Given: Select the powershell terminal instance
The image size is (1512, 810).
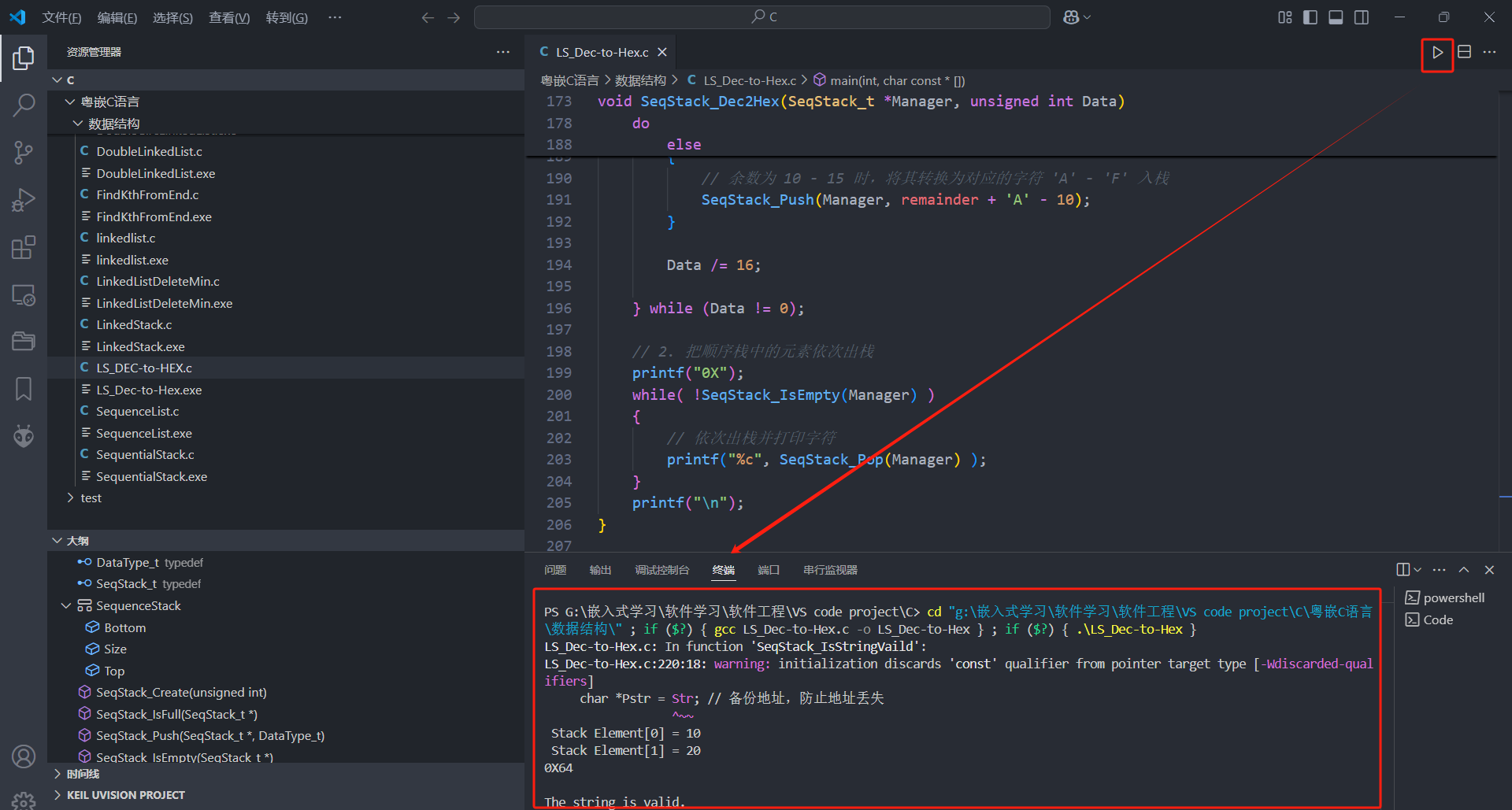Looking at the screenshot, I should (1453, 598).
